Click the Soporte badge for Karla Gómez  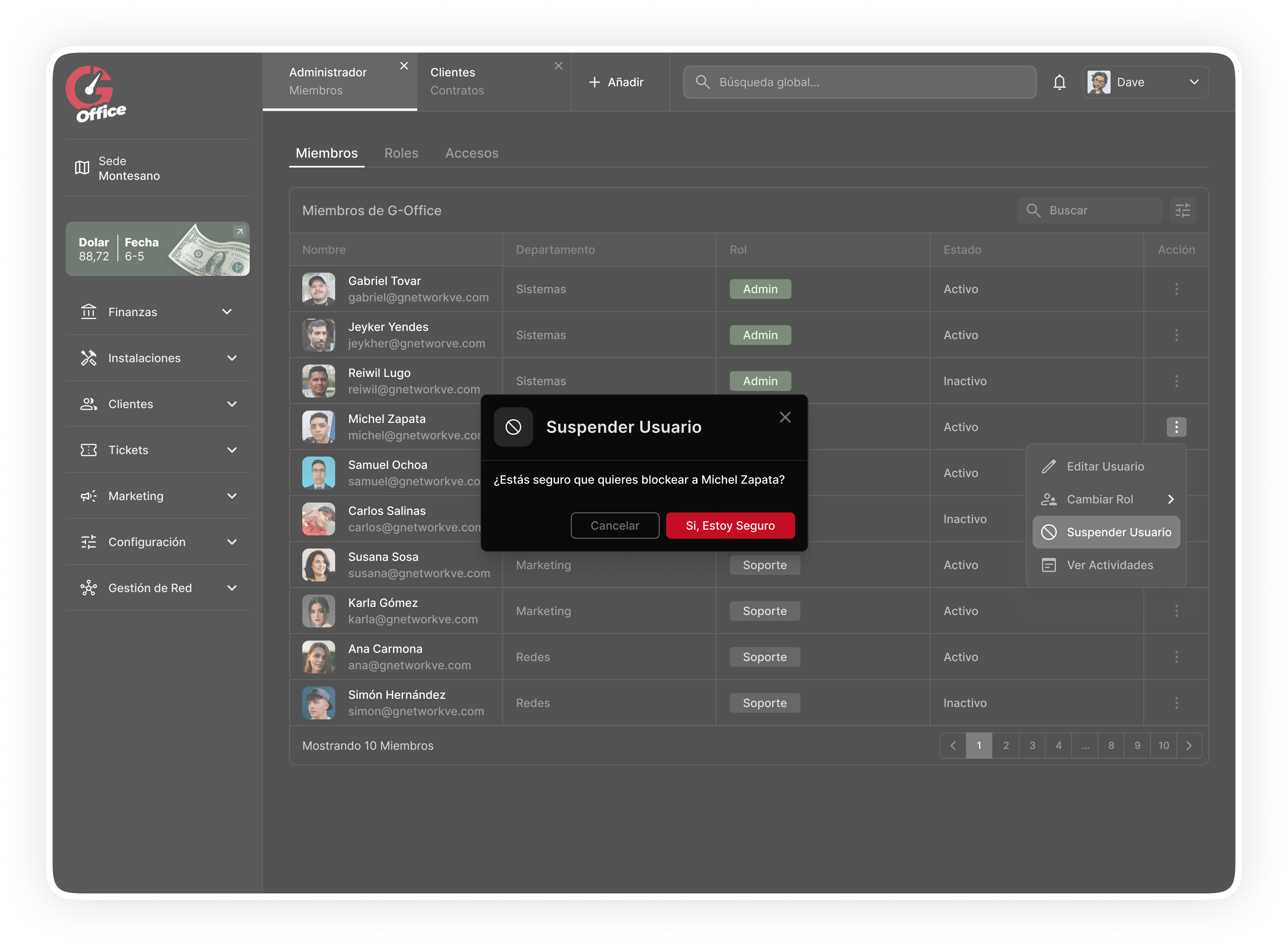(x=765, y=611)
